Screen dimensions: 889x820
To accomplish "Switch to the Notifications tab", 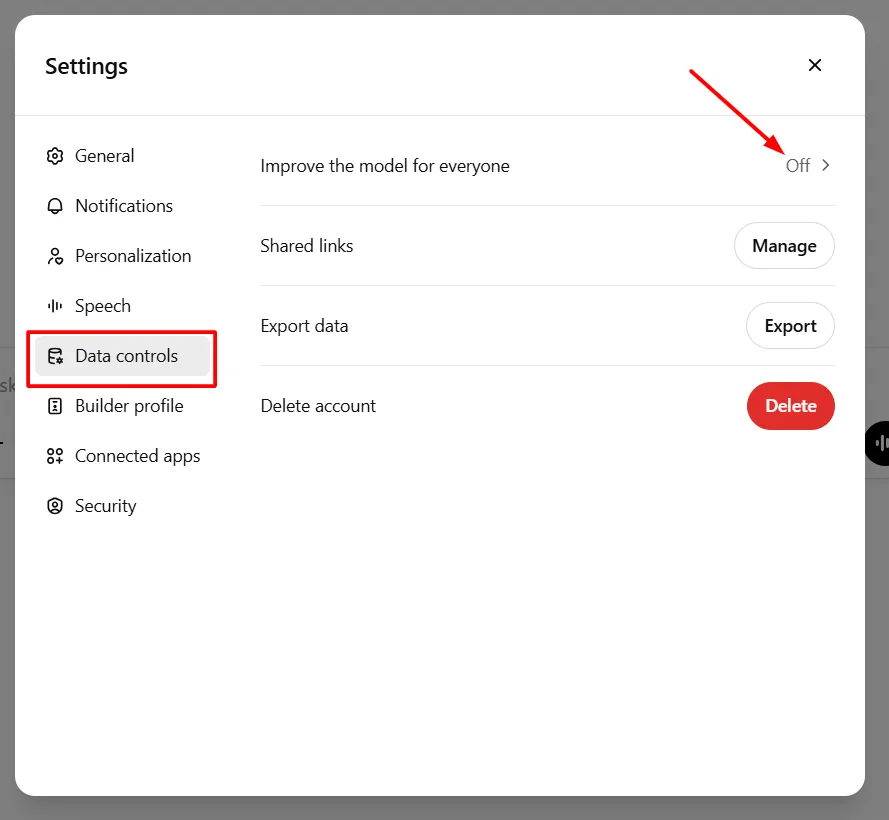I will 123,206.
